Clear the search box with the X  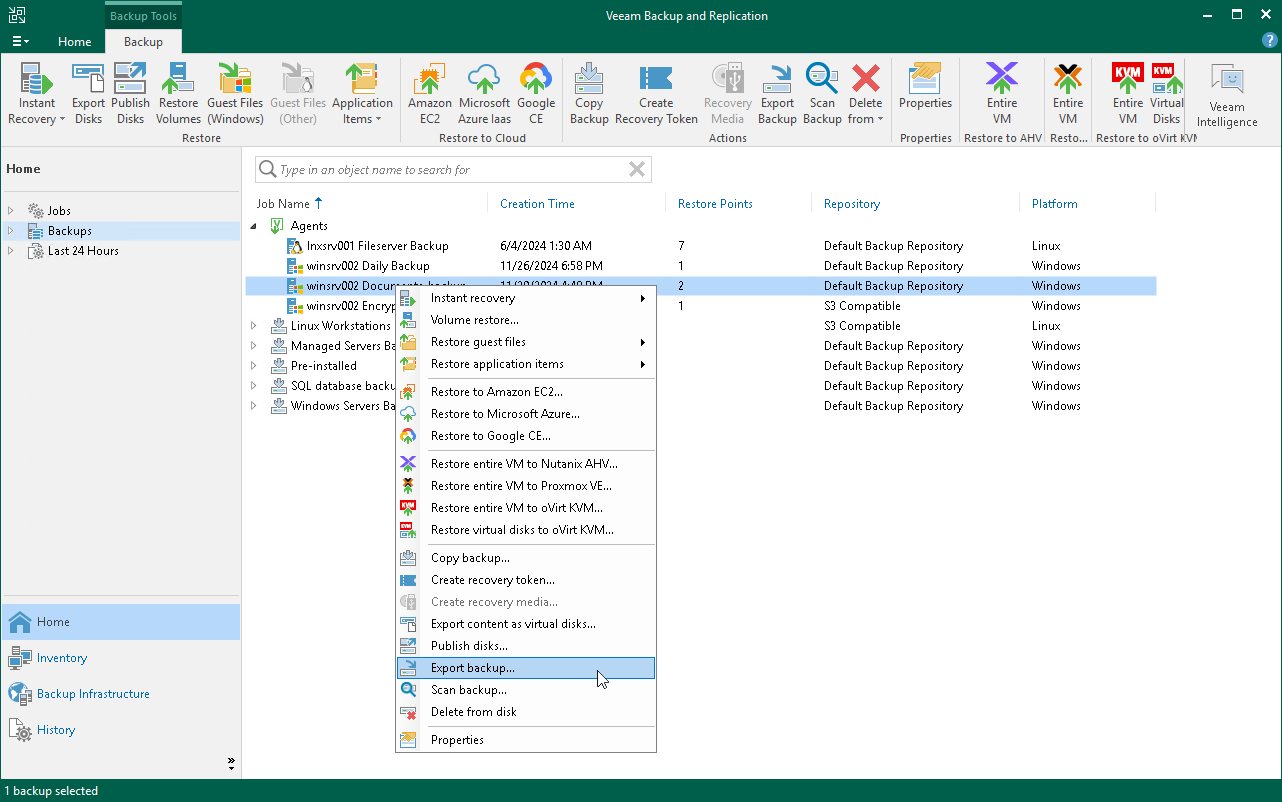pyautogui.click(x=636, y=169)
